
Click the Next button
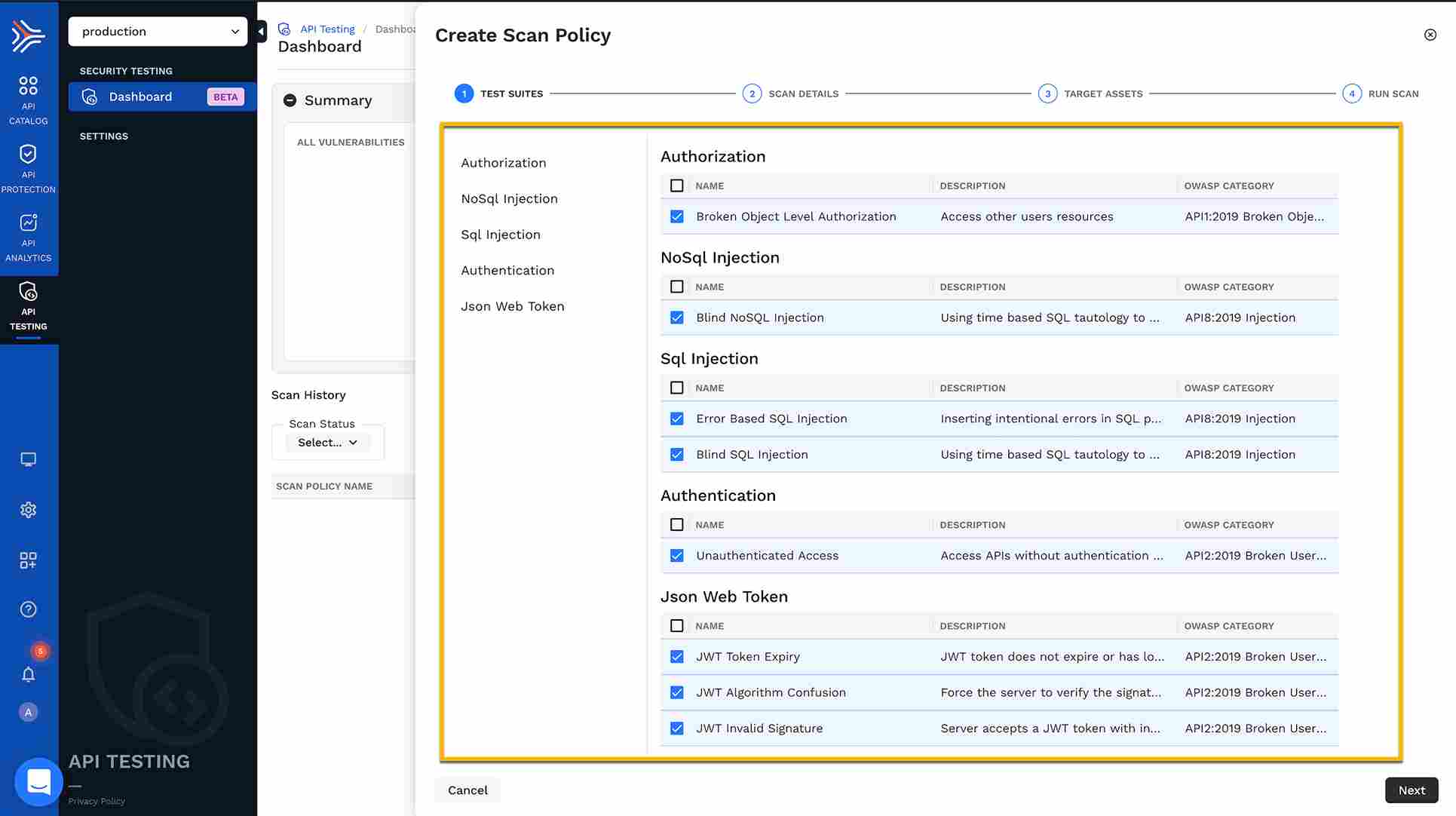1411,790
